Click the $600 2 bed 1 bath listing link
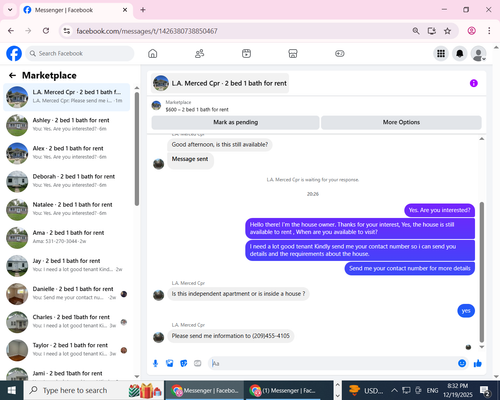The image size is (500, 400). click(197, 109)
